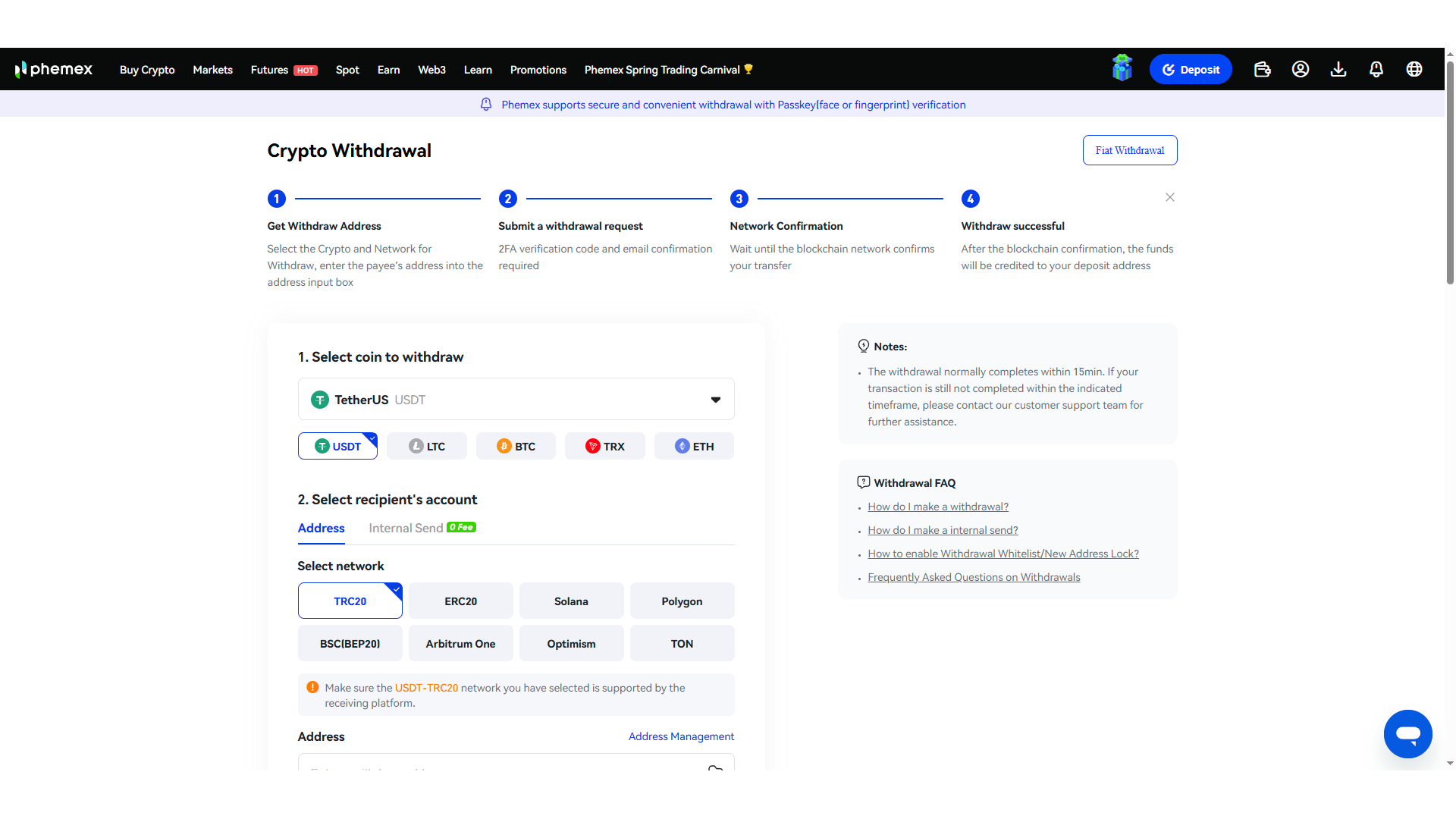Open the Address Management link

[x=681, y=736]
